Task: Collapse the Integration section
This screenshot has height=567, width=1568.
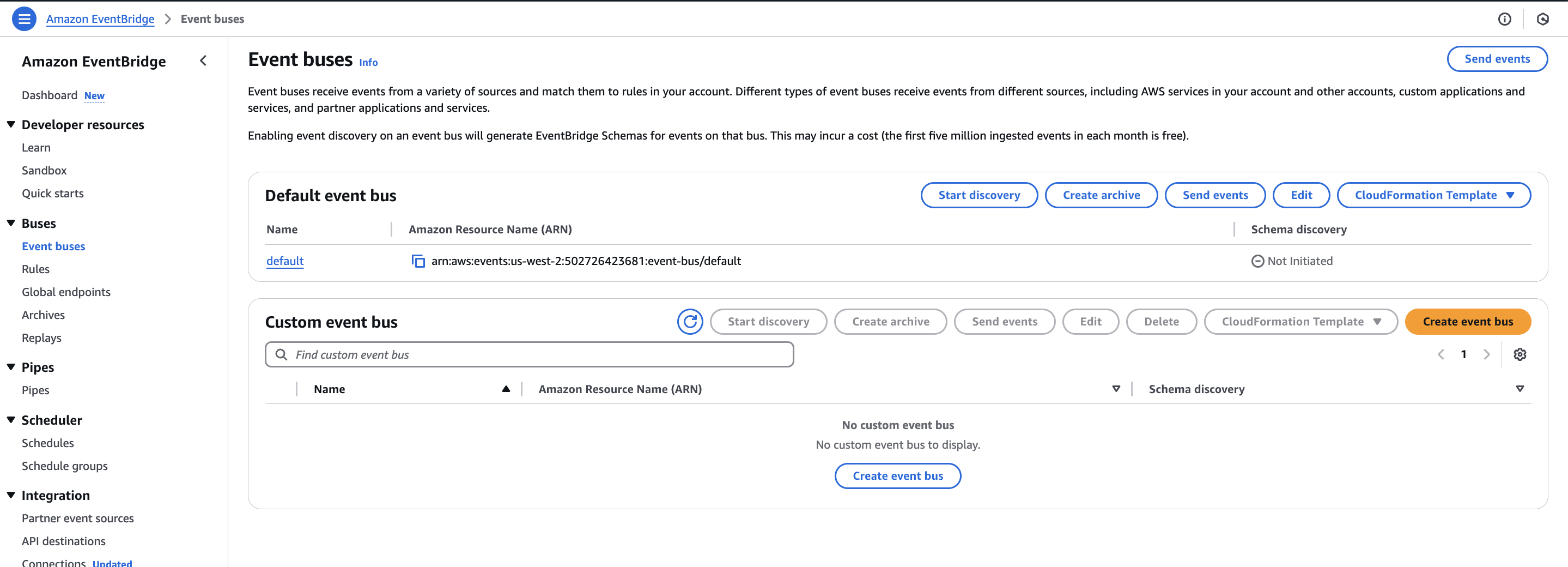Action: pyautogui.click(x=11, y=495)
